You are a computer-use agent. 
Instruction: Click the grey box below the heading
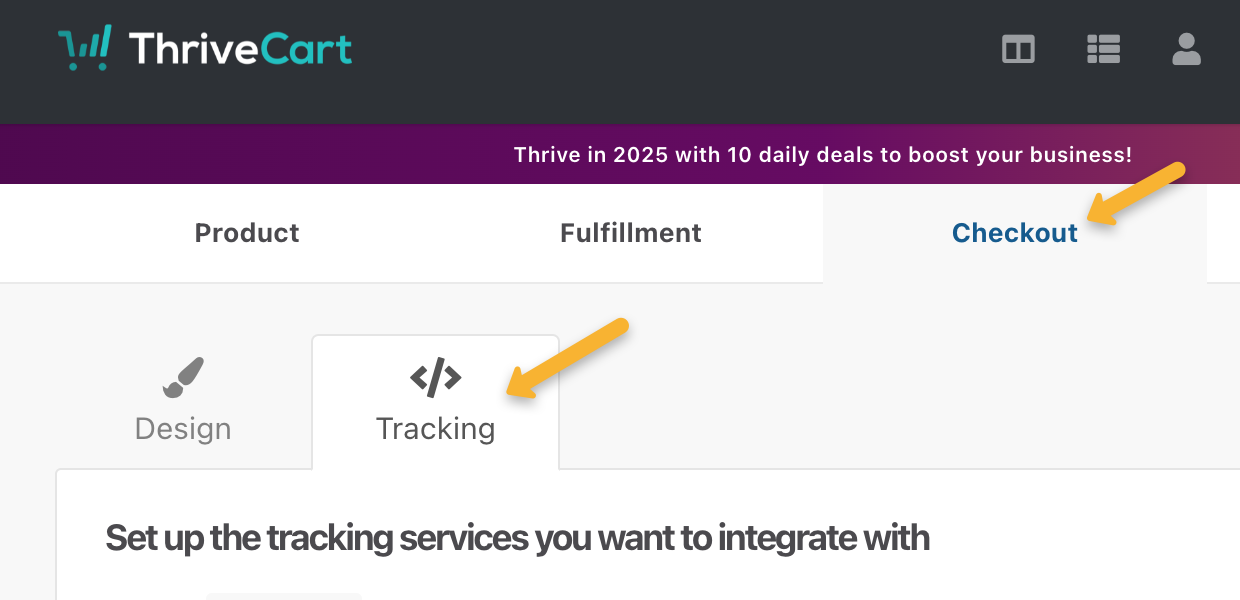(x=283, y=596)
